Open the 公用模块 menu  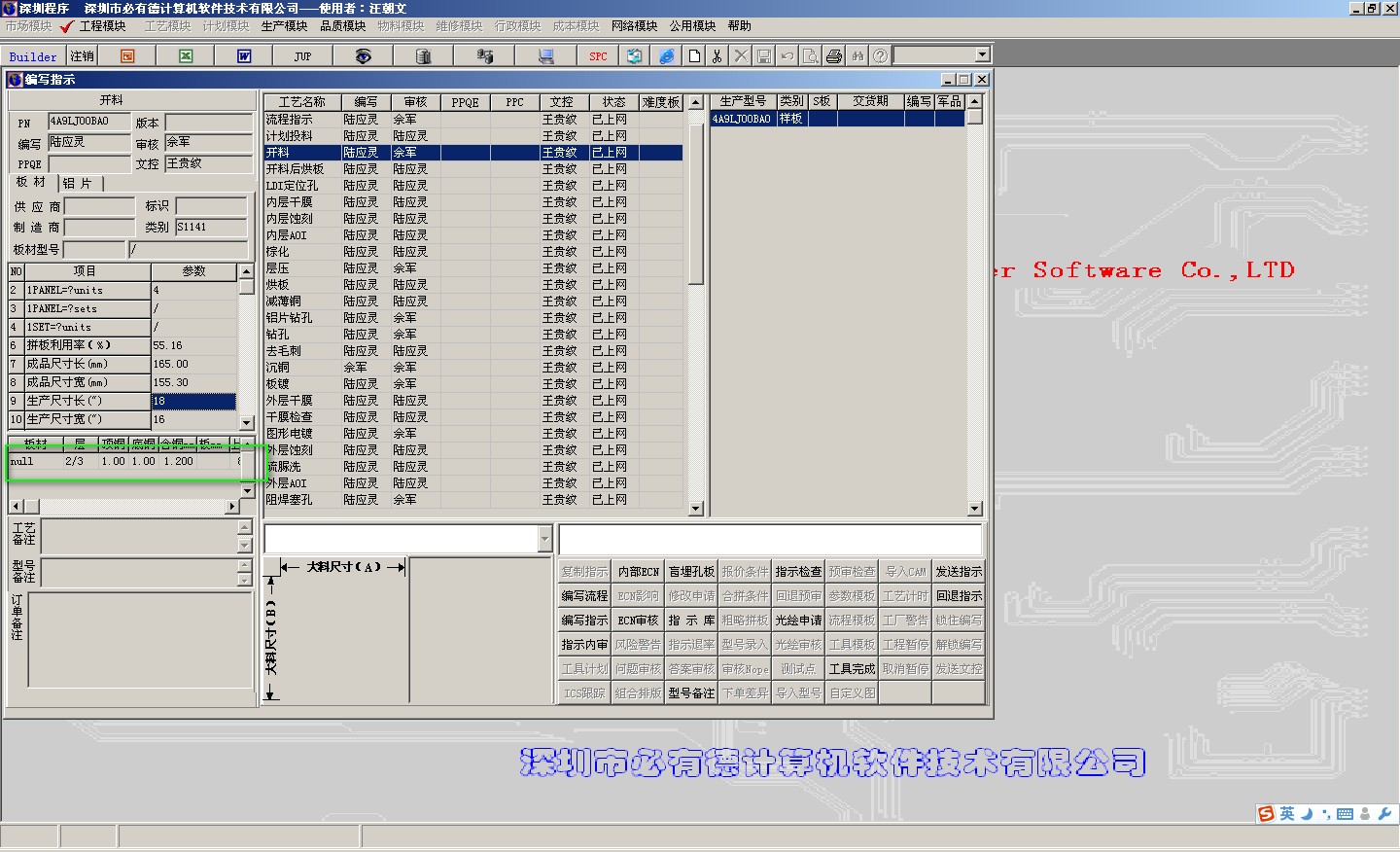click(692, 26)
